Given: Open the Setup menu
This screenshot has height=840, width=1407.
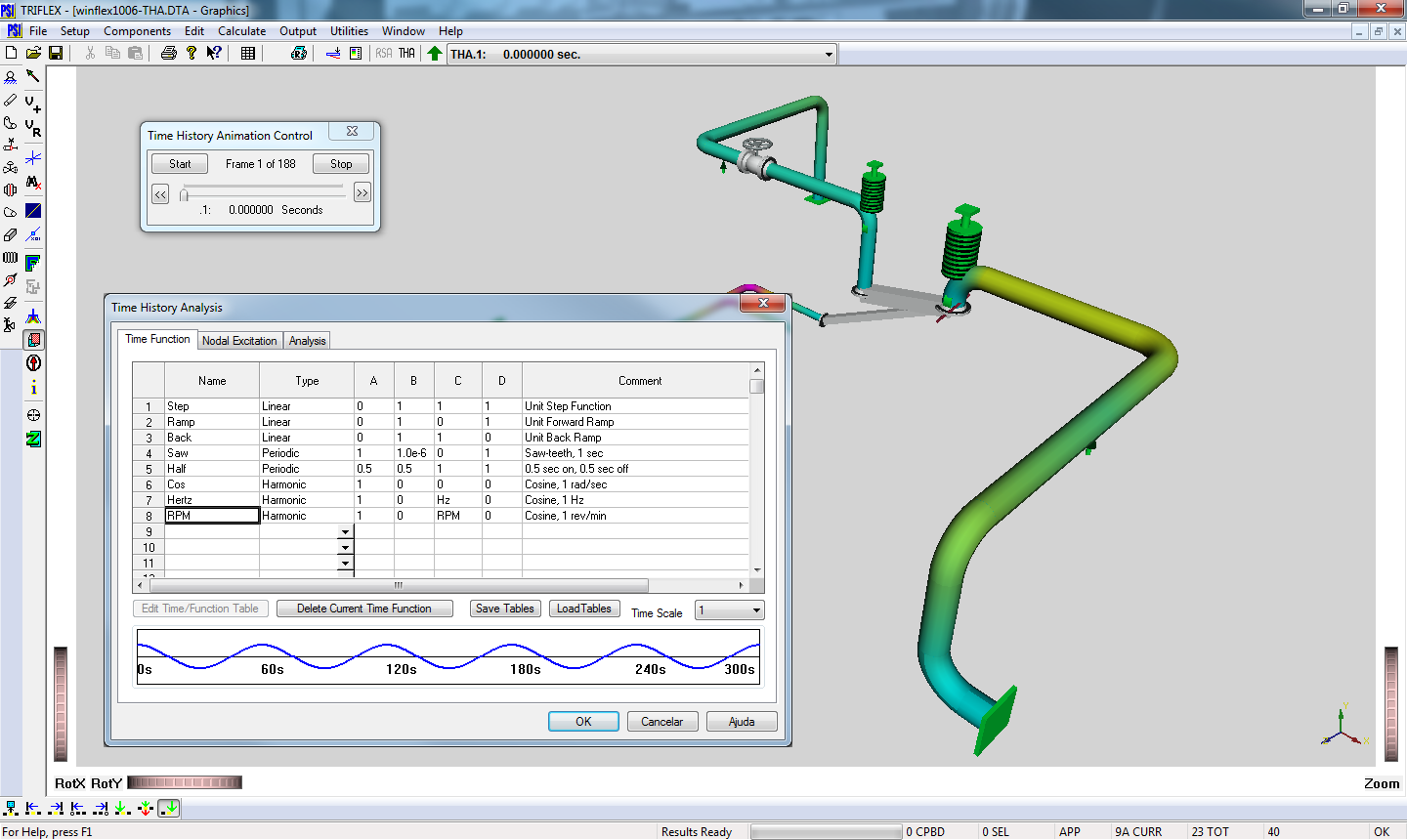Looking at the screenshot, I should (x=75, y=31).
